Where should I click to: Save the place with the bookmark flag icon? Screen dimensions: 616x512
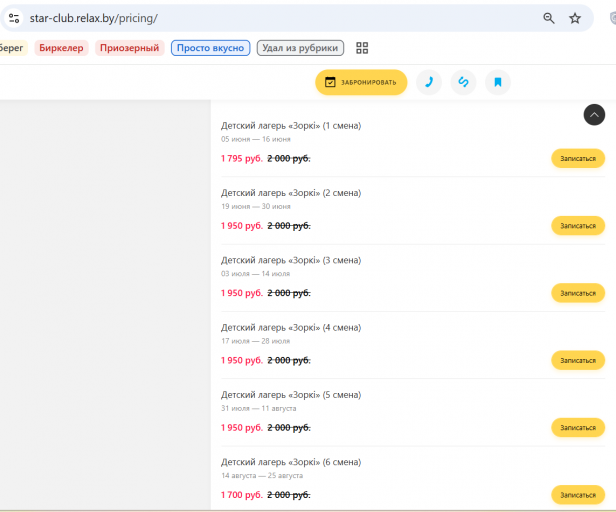coord(498,82)
